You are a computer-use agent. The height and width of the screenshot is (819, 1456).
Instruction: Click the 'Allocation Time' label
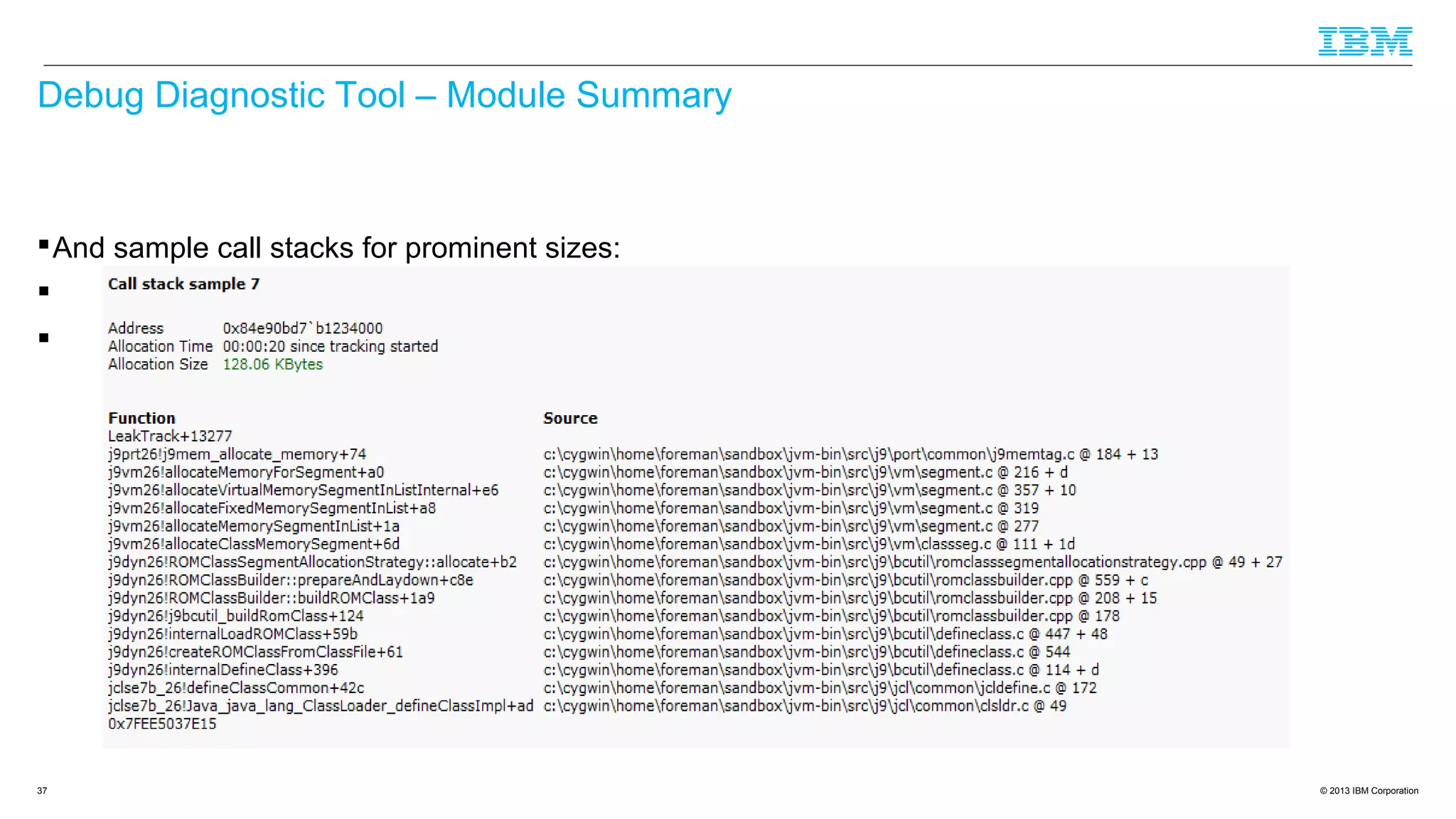pos(161,346)
